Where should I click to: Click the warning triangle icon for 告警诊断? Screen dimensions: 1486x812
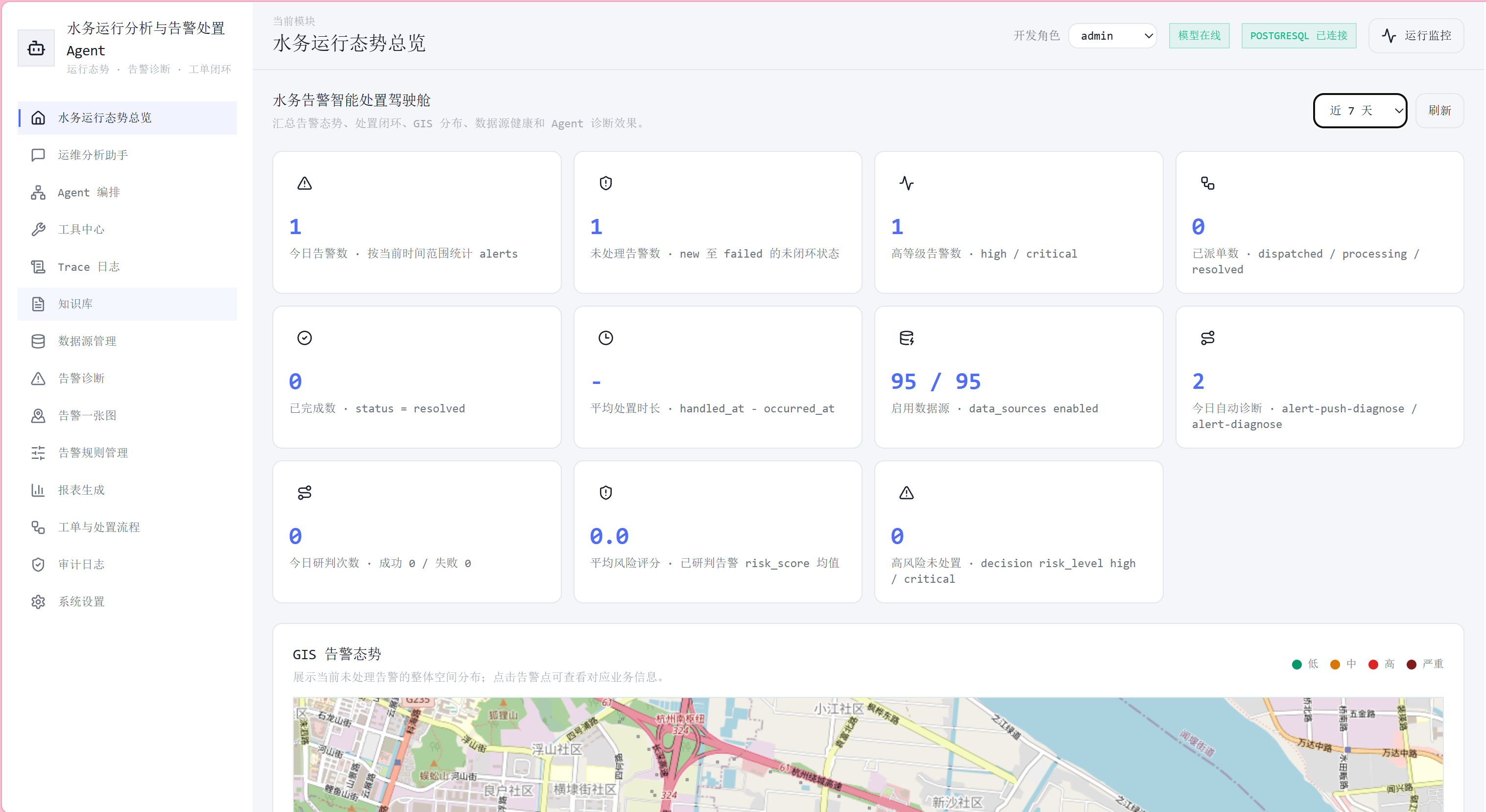pos(38,378)
